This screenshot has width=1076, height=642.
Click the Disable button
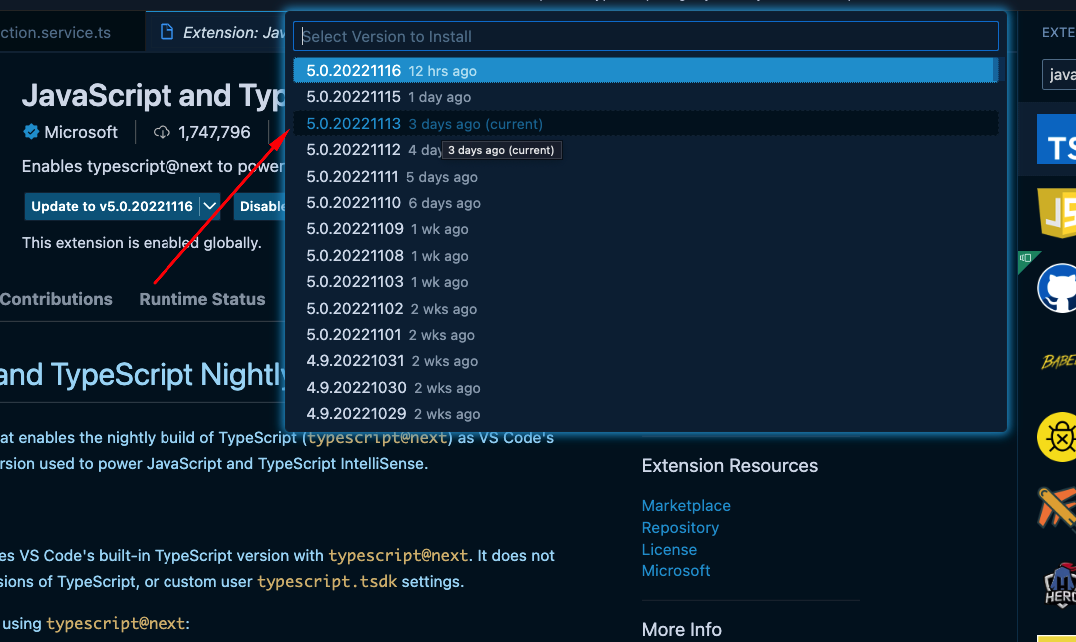[260, 206]
